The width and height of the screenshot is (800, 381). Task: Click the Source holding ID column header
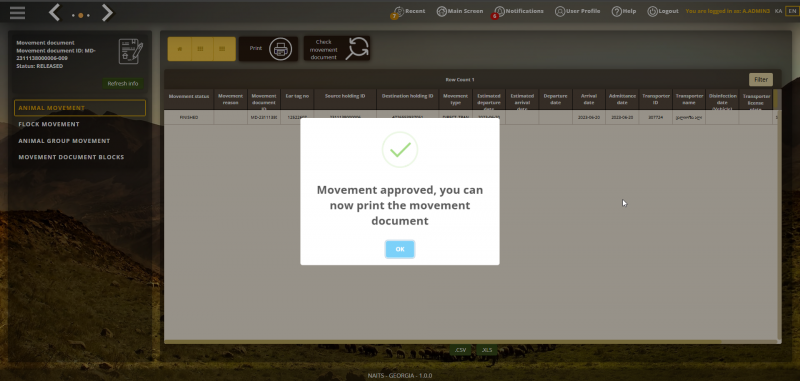pos(345,99)
